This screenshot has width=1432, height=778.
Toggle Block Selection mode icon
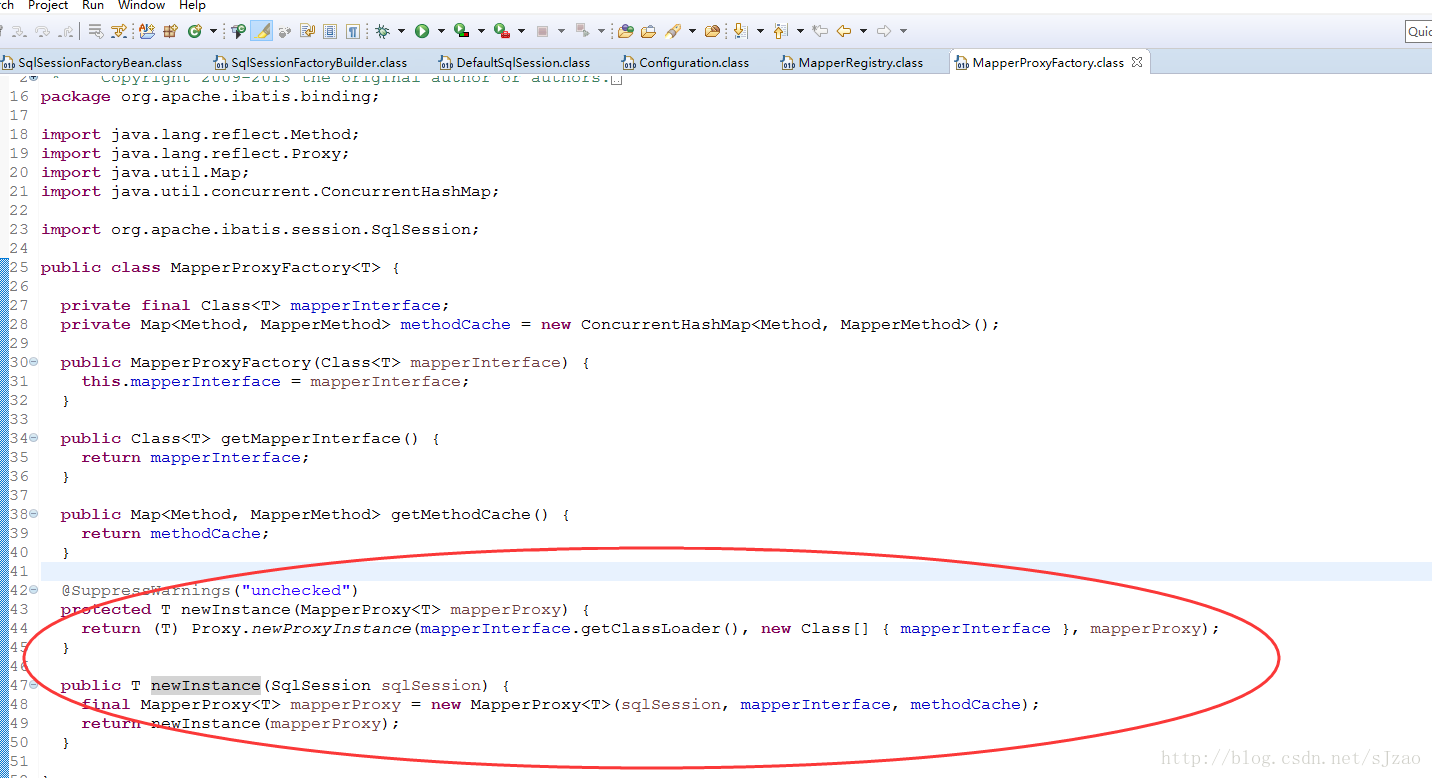pos(330,31)
